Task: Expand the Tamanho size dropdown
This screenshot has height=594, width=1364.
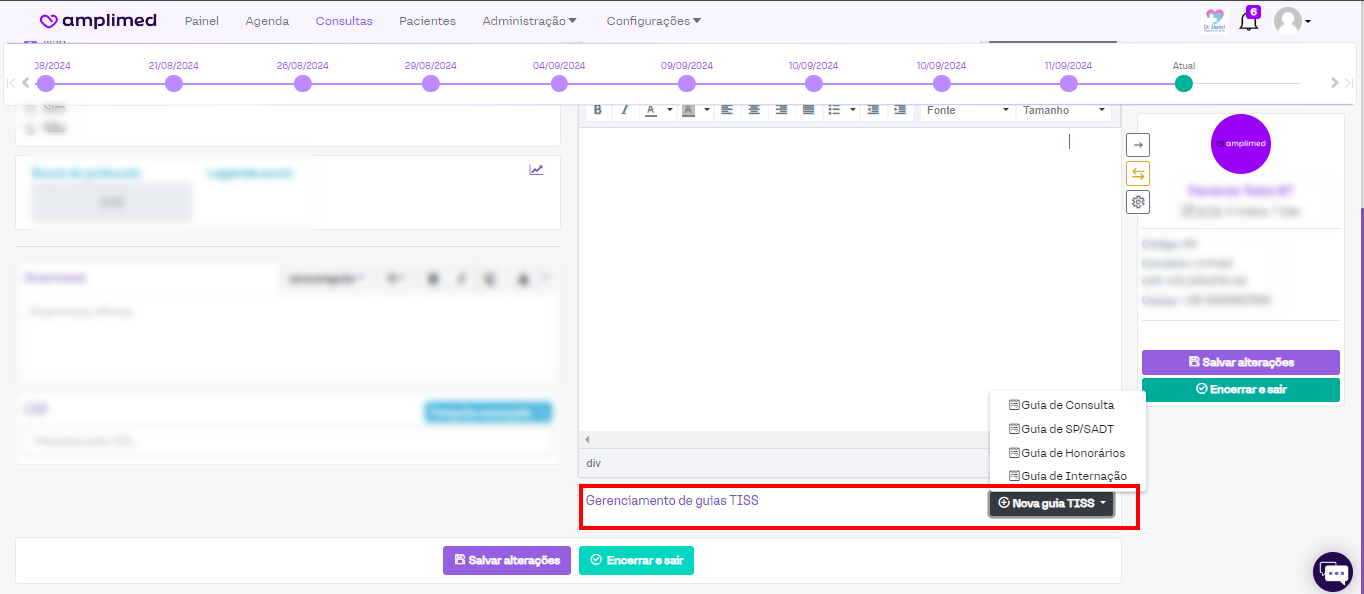Action: pyautogui.click(x=1063, y=110)
